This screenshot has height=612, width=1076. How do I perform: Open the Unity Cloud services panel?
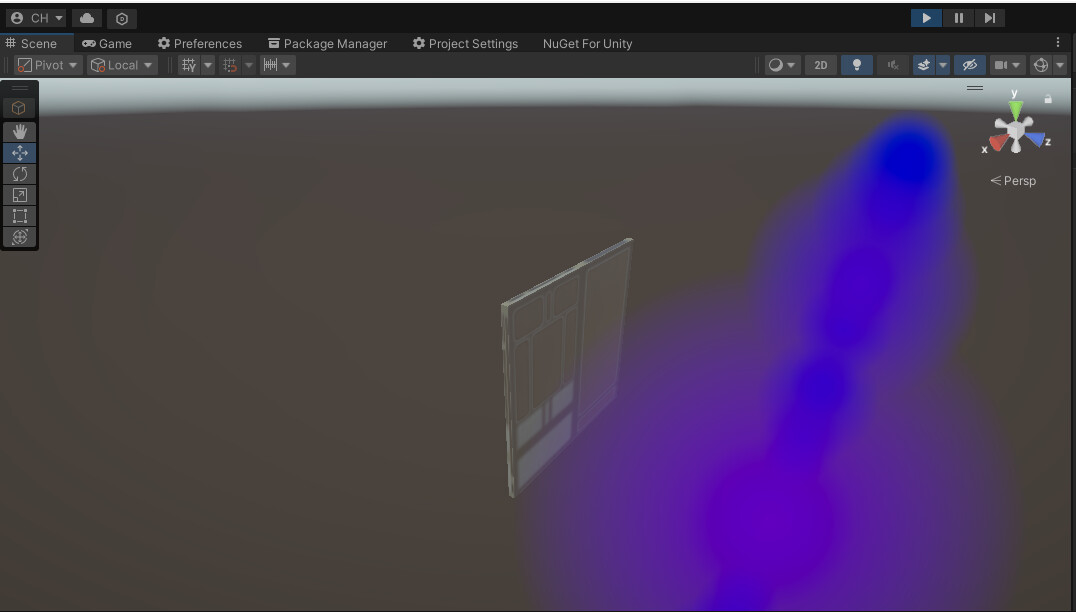pos(85,18)
